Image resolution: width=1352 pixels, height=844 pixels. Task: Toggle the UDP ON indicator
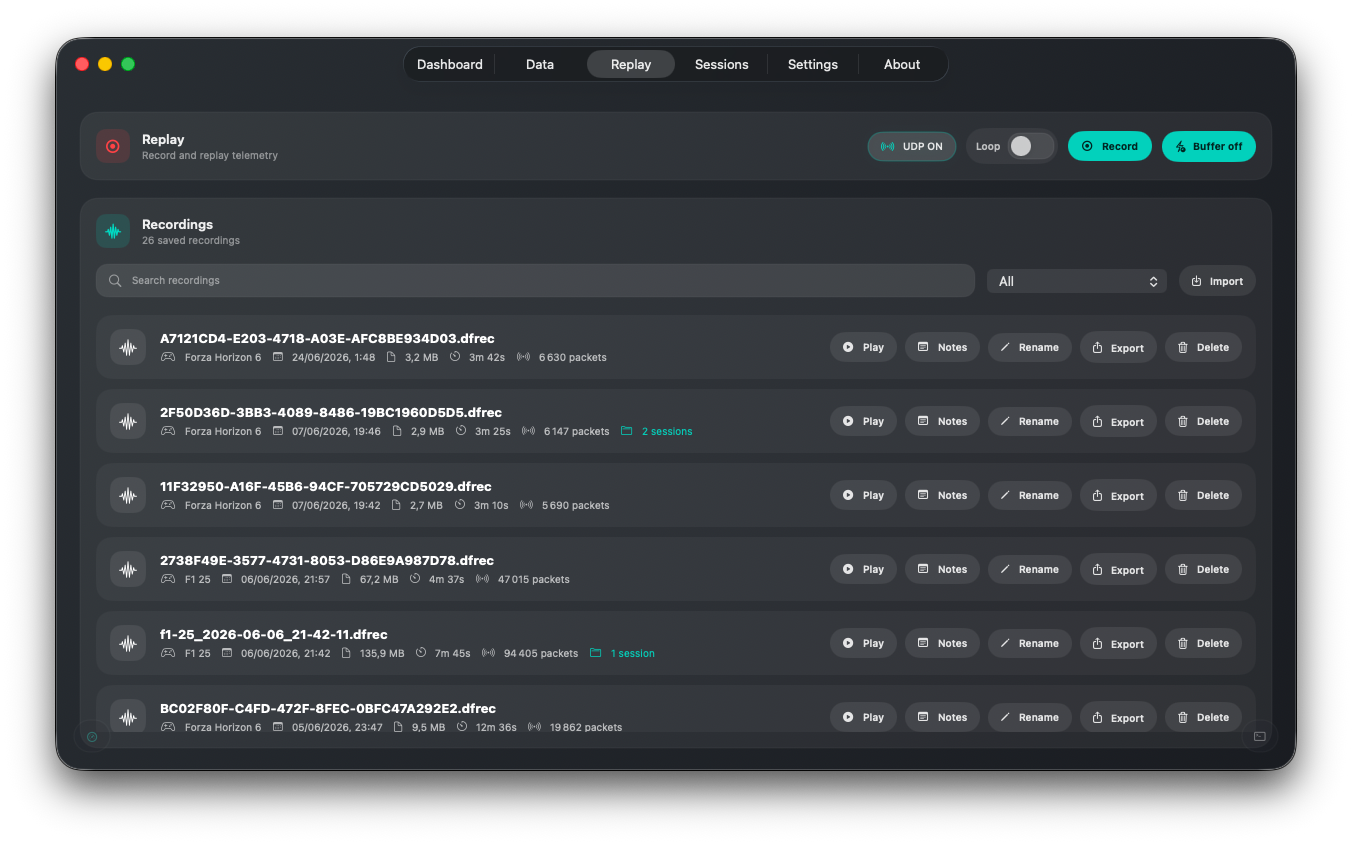[912, 146]
